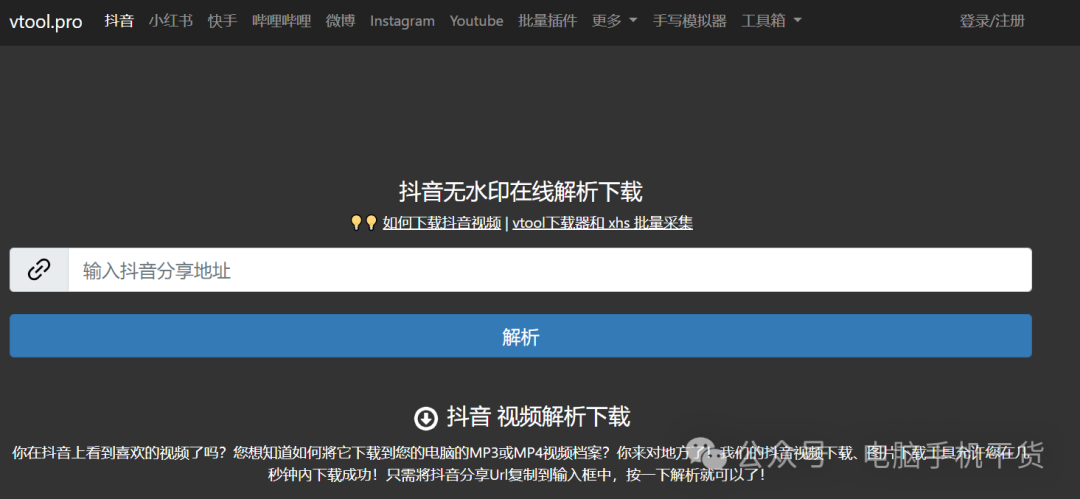Click the download arrow icon by 抖音 视频解析下载
This screenshot has height=499, width=1080.
point(426,418)
